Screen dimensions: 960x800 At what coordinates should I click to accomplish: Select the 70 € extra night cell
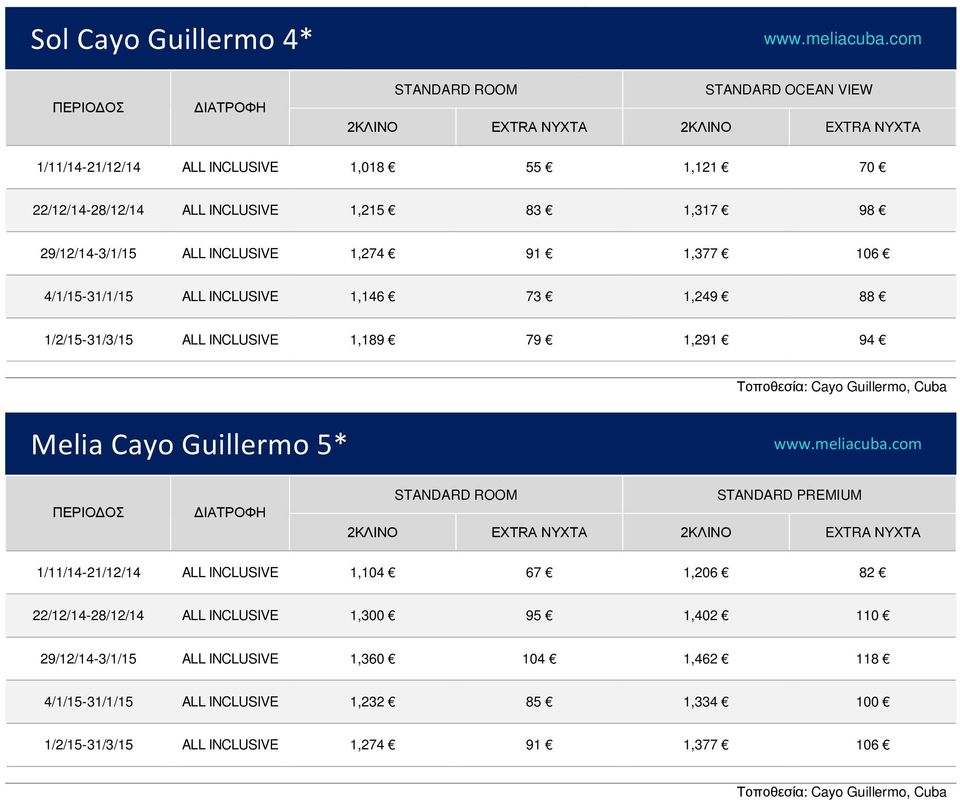[x=872, y=167]
